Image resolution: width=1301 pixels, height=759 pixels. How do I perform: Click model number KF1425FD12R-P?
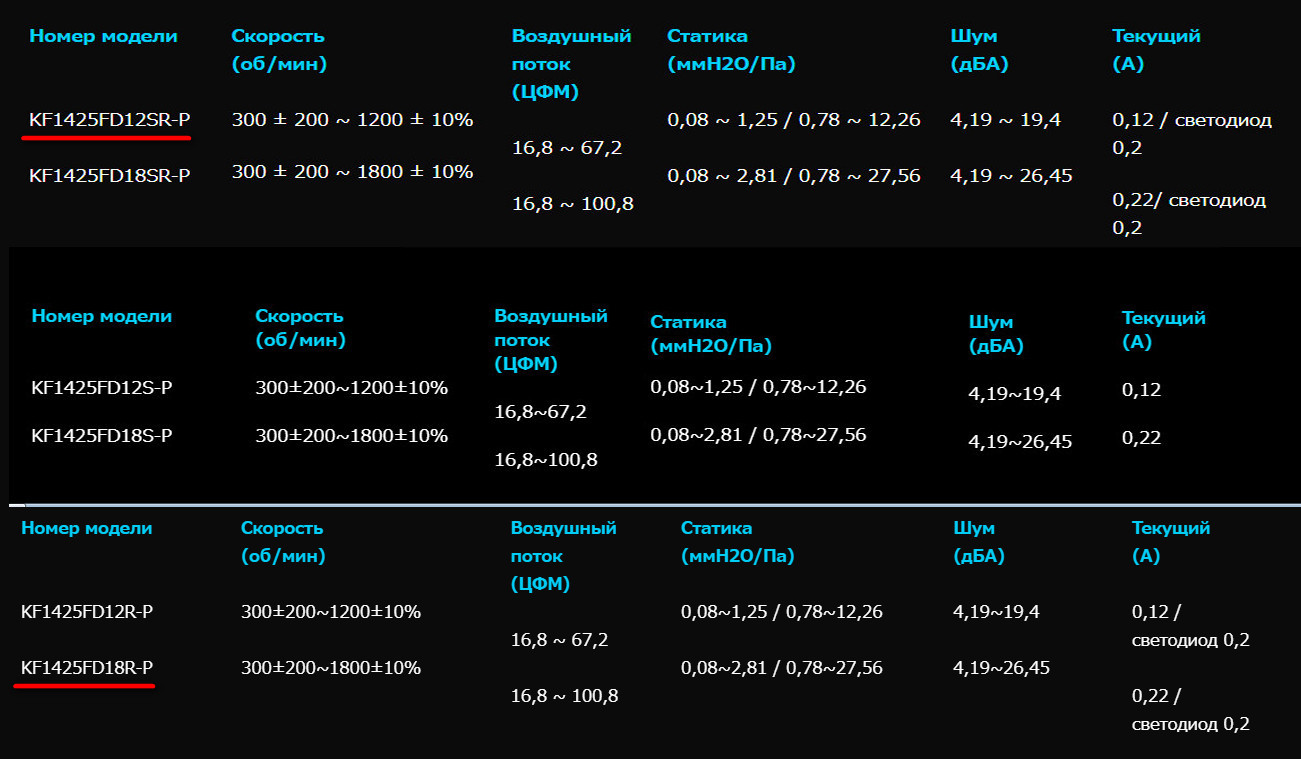tap(87, 611)
